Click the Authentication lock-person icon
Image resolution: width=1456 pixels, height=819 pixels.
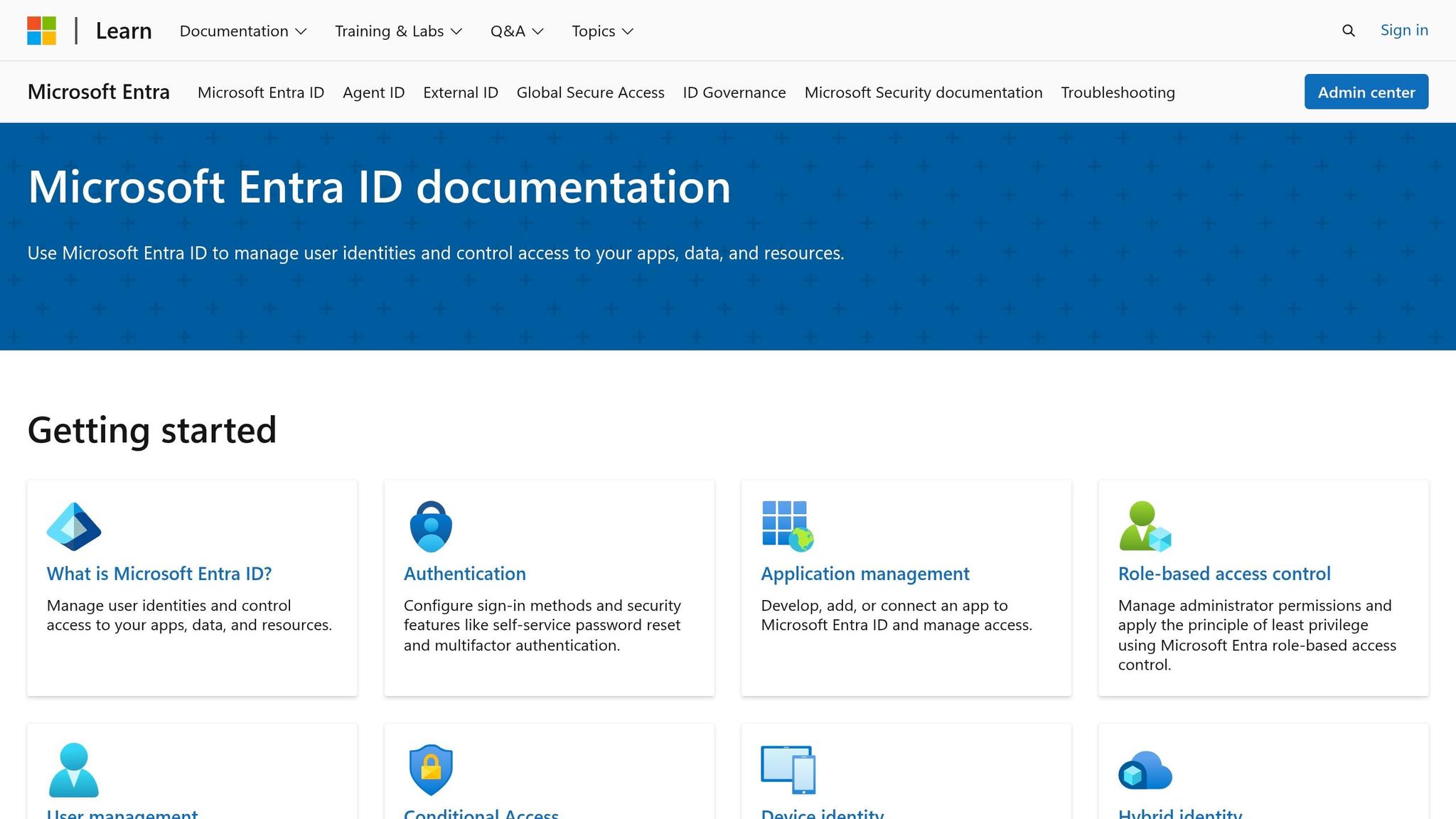(431, 526)
